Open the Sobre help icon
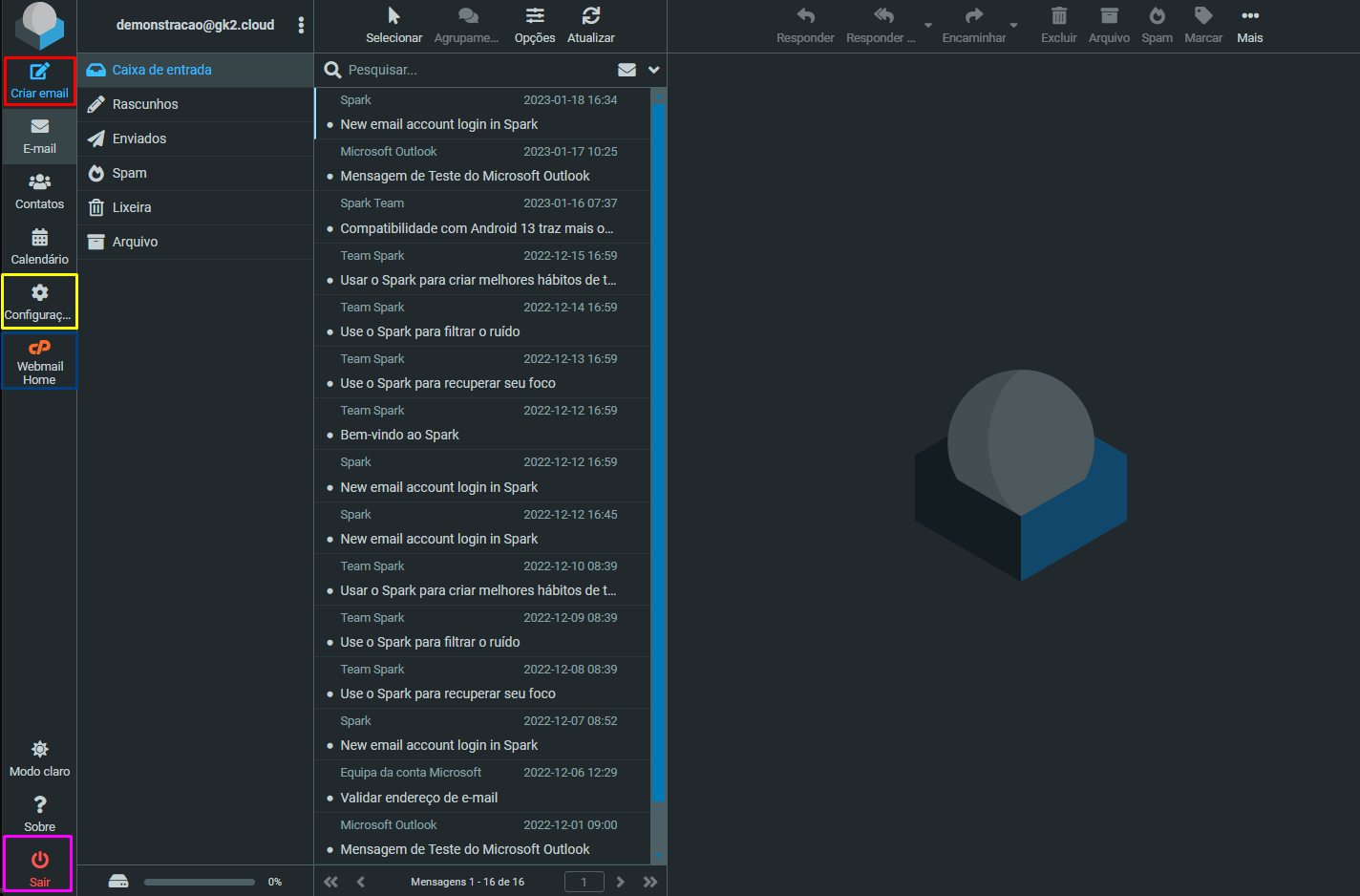 point(39,804)
